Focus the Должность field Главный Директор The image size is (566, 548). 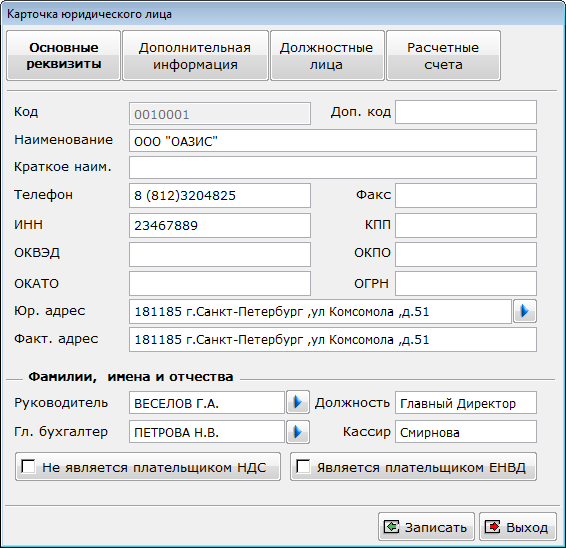(x=466, y=403)
